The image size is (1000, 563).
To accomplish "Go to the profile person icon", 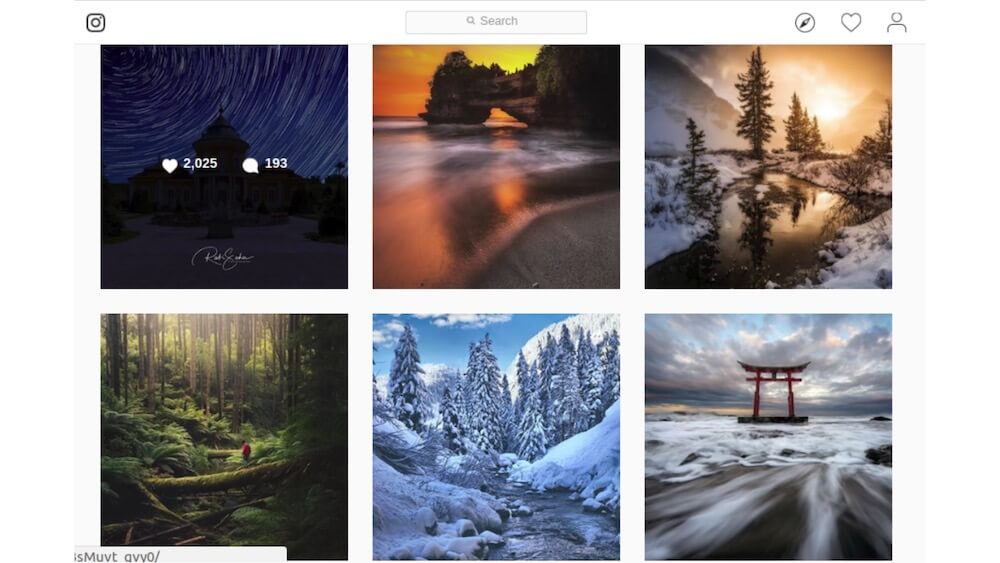I will [897, 22].
